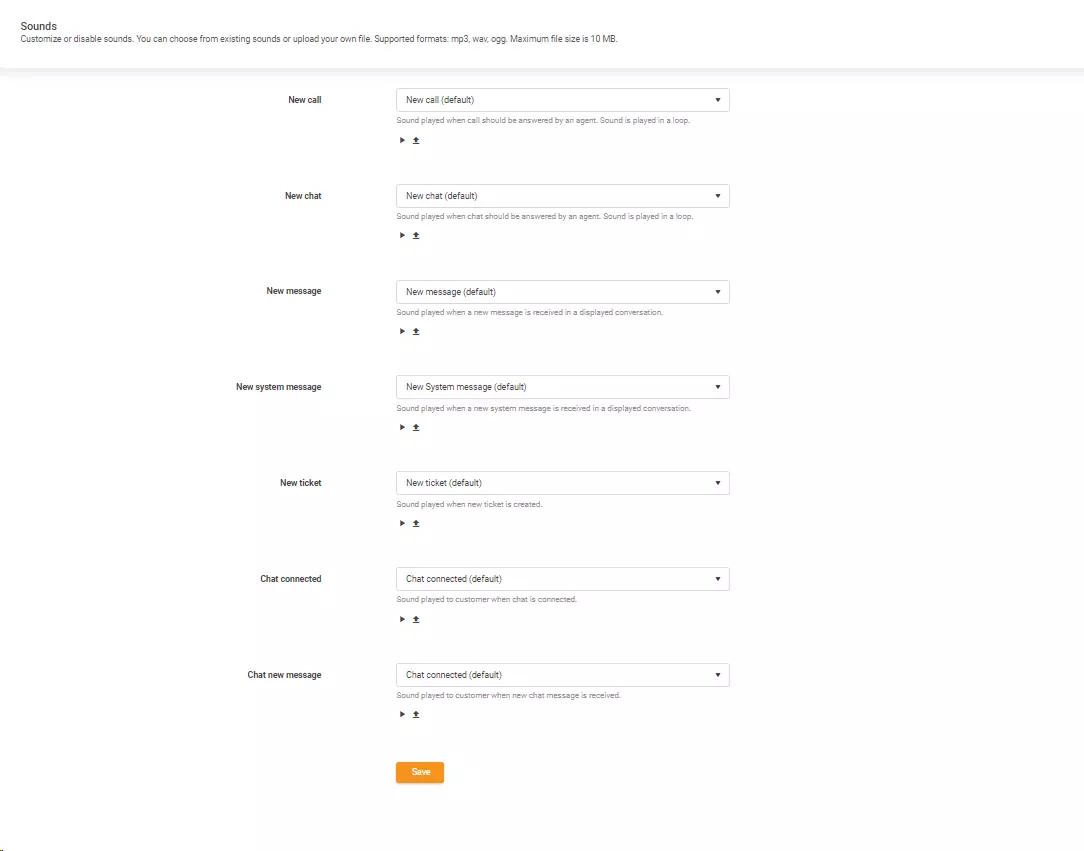Save the sound settings
1084x851 pixels.
tap(419, 772)
